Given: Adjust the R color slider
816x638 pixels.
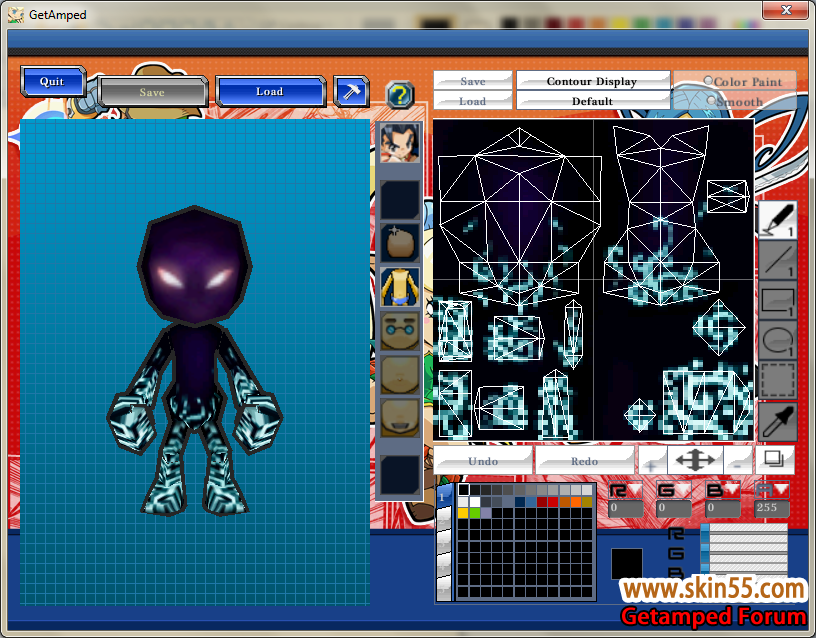Looking at the screenshot, I should click(x=744, y=533).
